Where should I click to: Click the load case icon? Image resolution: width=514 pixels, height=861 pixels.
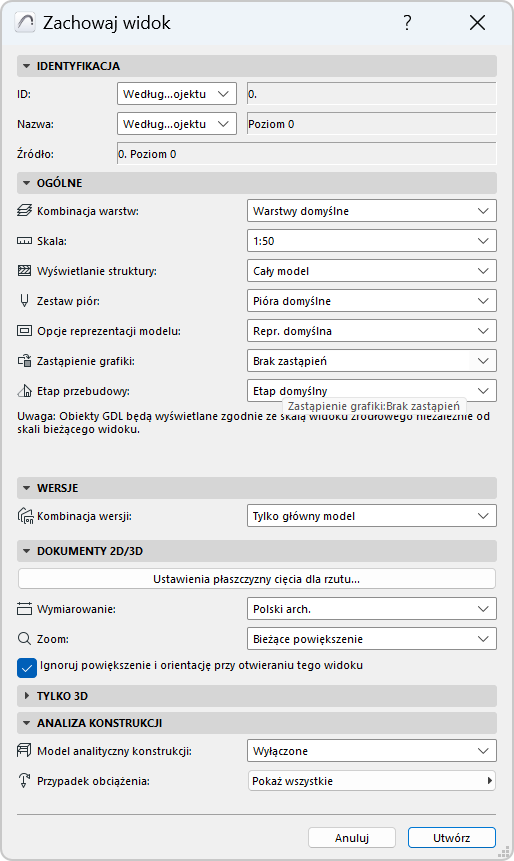(24, 781)
